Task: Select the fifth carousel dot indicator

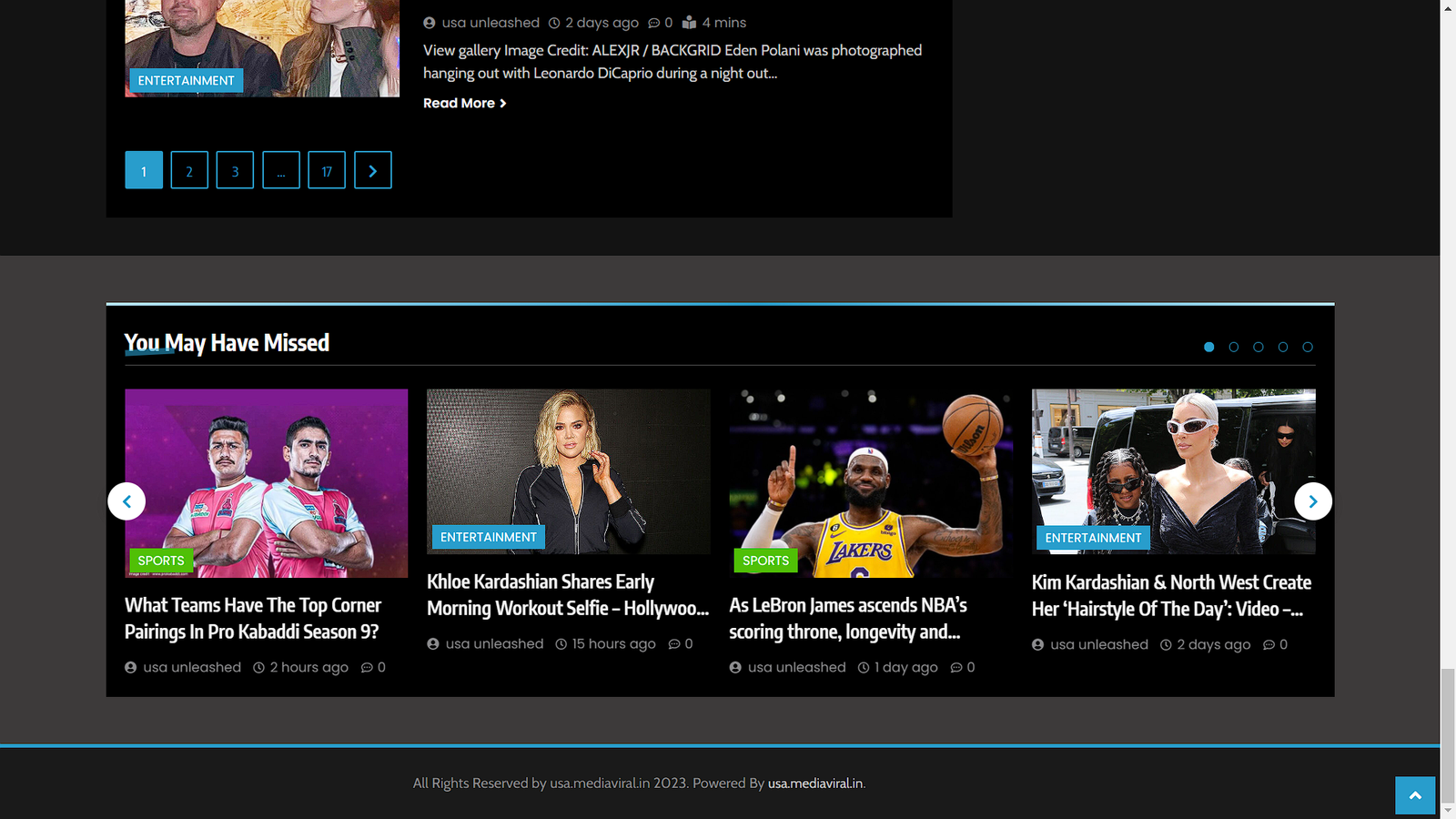Action: click(1308, 347)
